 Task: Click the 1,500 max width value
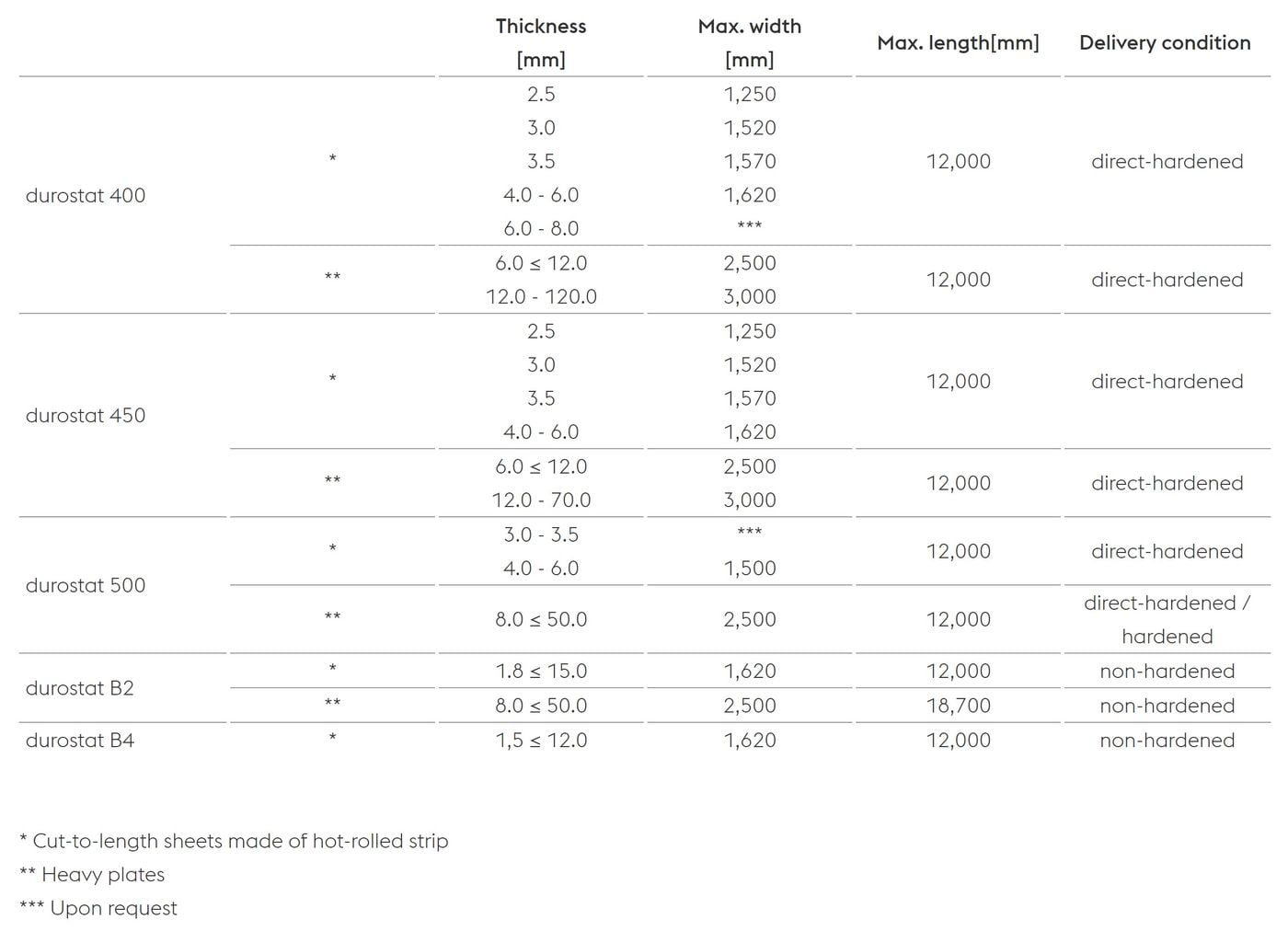[749, 569]
